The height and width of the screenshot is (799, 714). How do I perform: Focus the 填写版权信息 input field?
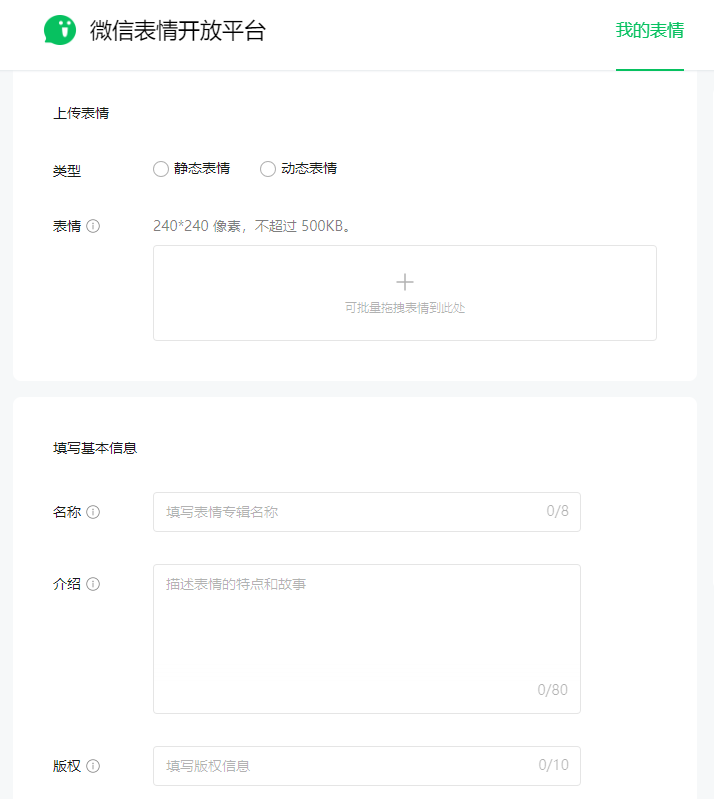point(367,766)
